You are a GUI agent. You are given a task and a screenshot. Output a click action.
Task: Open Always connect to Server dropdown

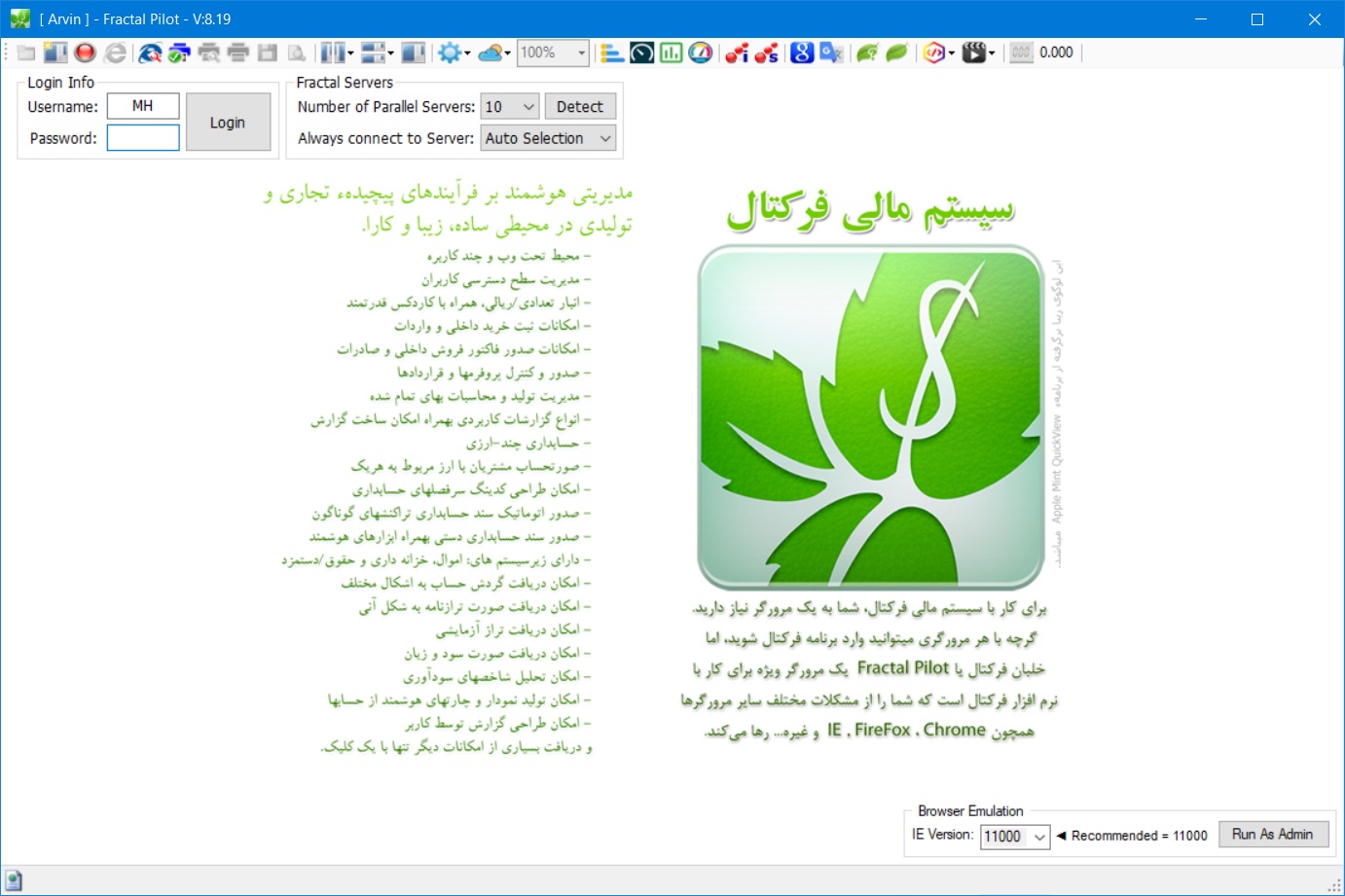(549, 138)
